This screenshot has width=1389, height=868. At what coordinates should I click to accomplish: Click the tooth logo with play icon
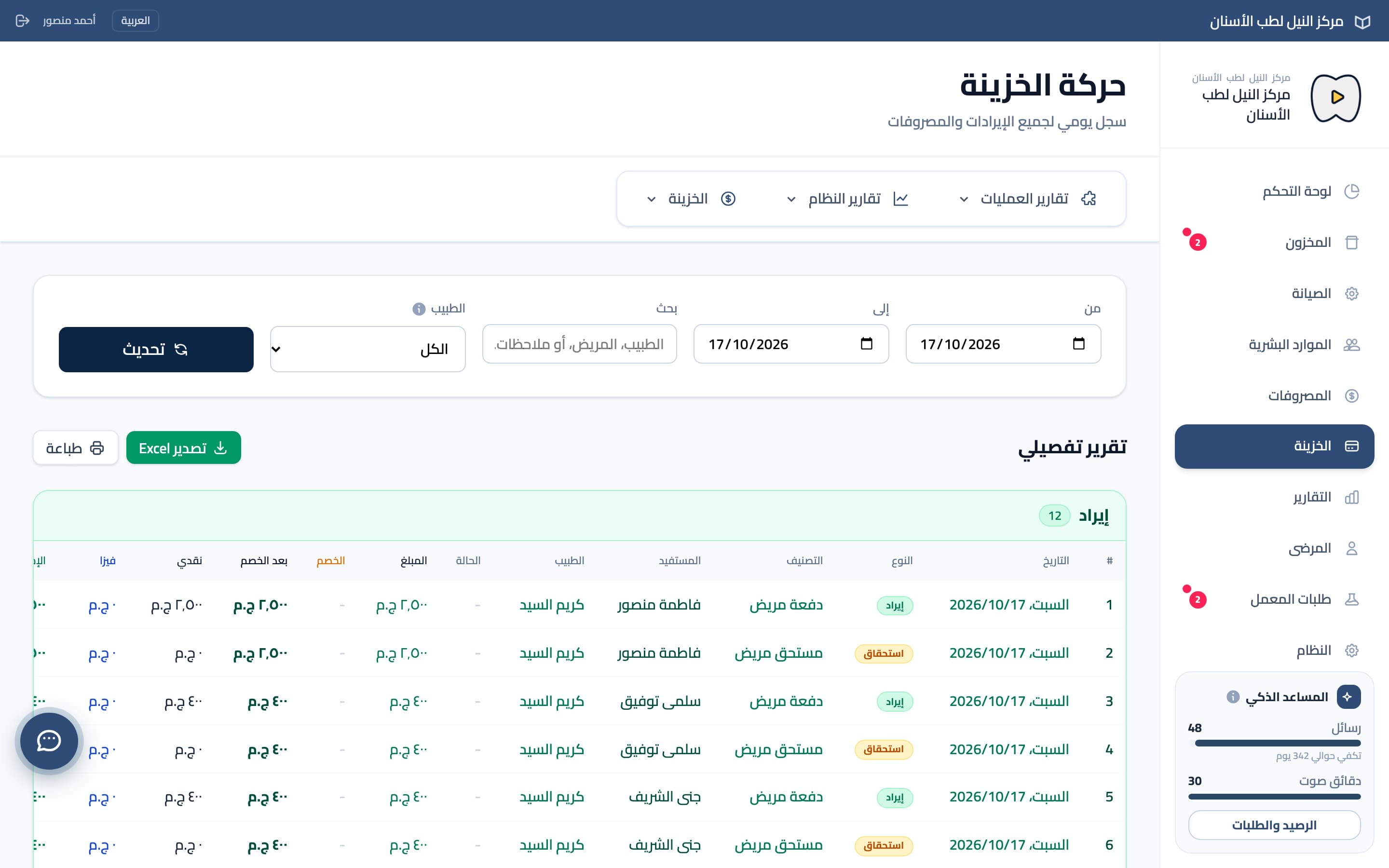tap(1335, 97)
